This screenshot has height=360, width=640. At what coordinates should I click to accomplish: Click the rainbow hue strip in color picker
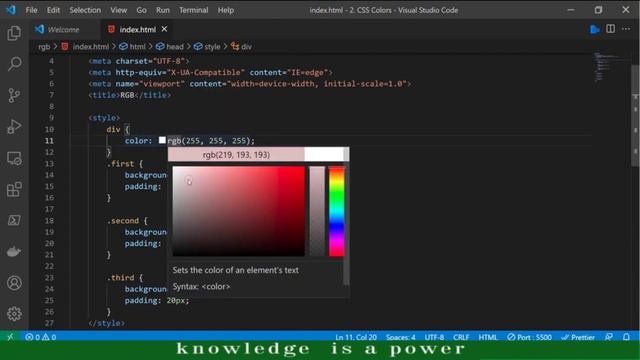click(x=337, y=211)
